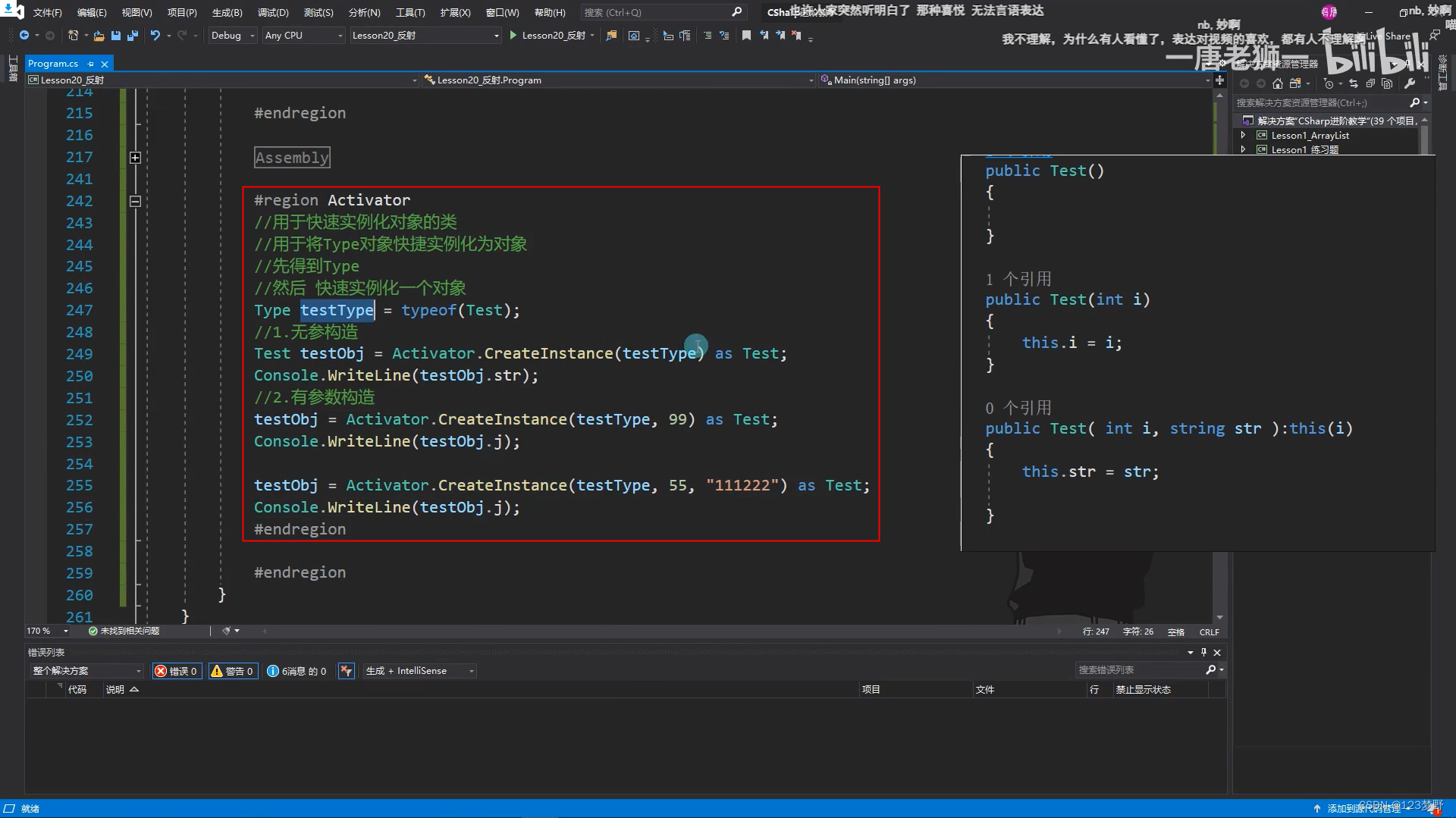Screen dimensions: 1456x818
Task: Click the pending changes filter clock icon
Action: pos(1329,83)
